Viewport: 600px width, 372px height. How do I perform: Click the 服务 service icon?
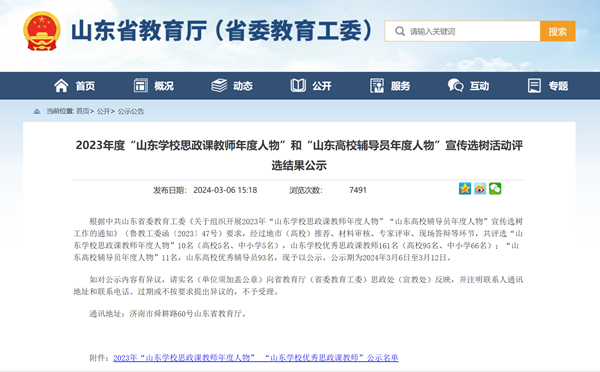[x=377, y=85]
